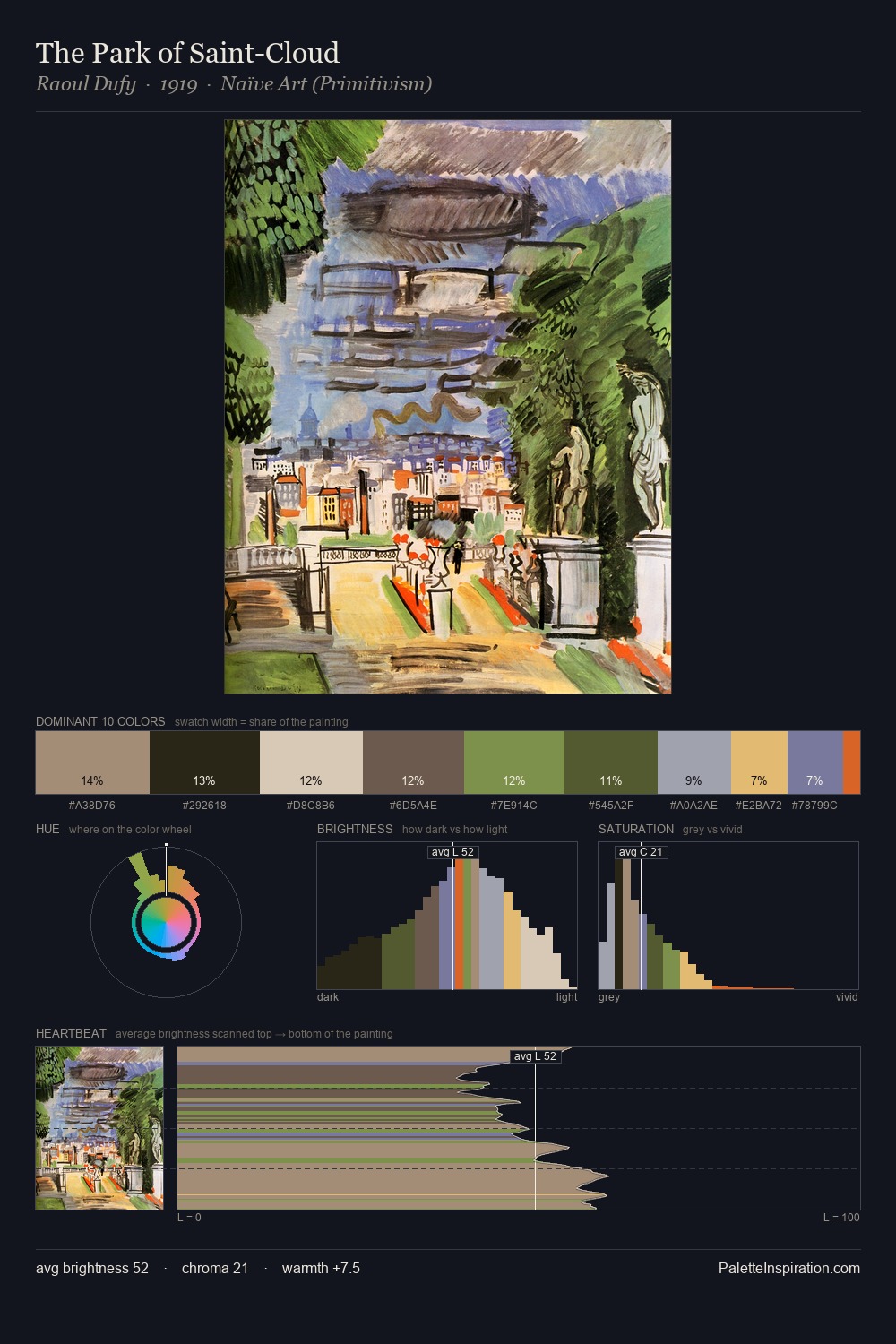Click 'warmth +7.5' in footer

point(321,1268)
